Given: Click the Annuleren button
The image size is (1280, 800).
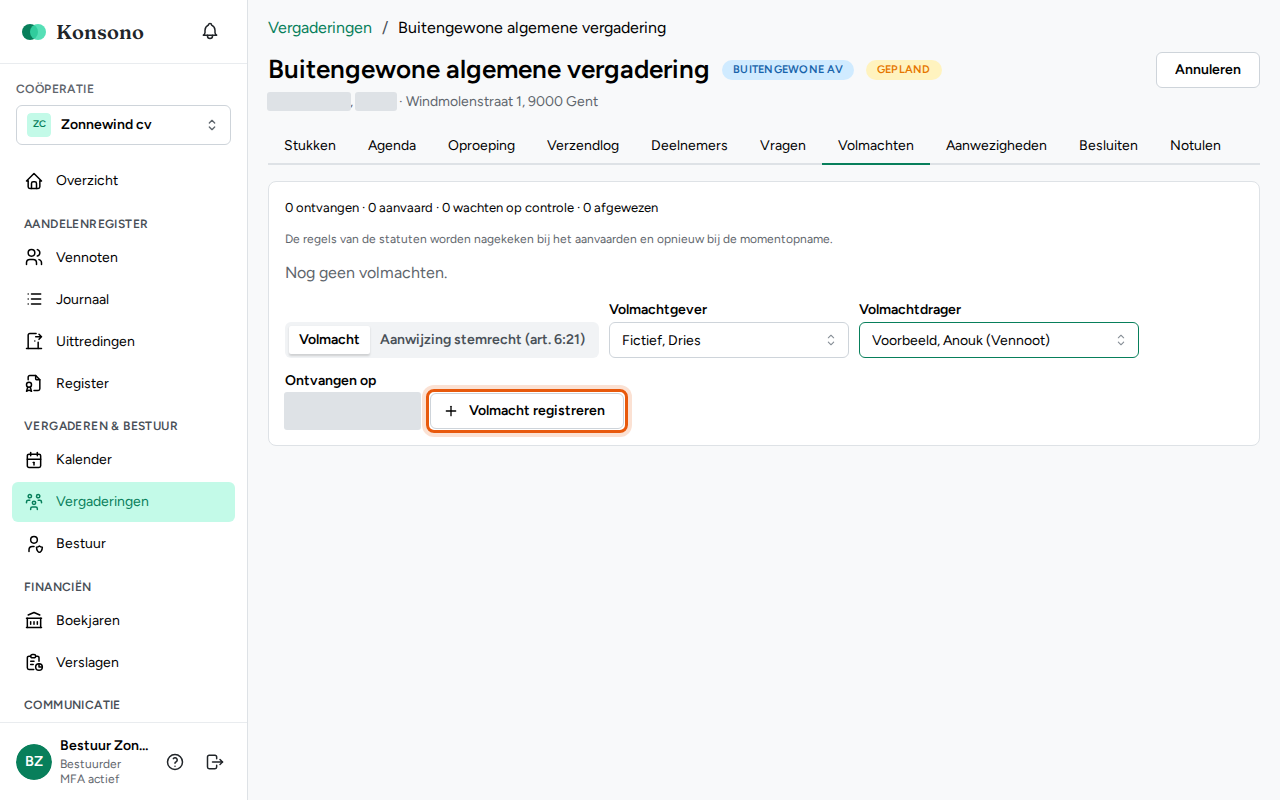Looking at the screenshot, I should click(x=1208, y=70).
